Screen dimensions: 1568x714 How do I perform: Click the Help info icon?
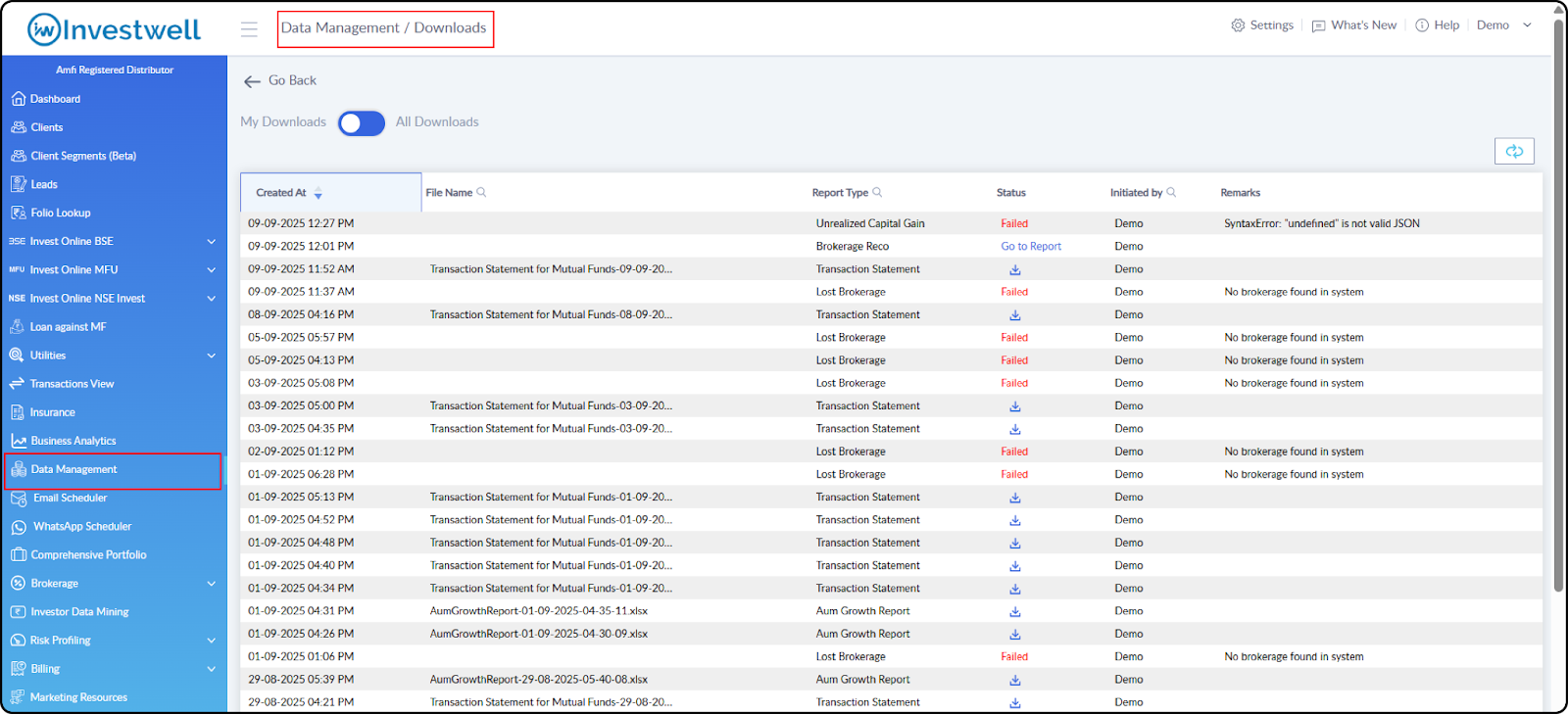[x=1422, y=25]
